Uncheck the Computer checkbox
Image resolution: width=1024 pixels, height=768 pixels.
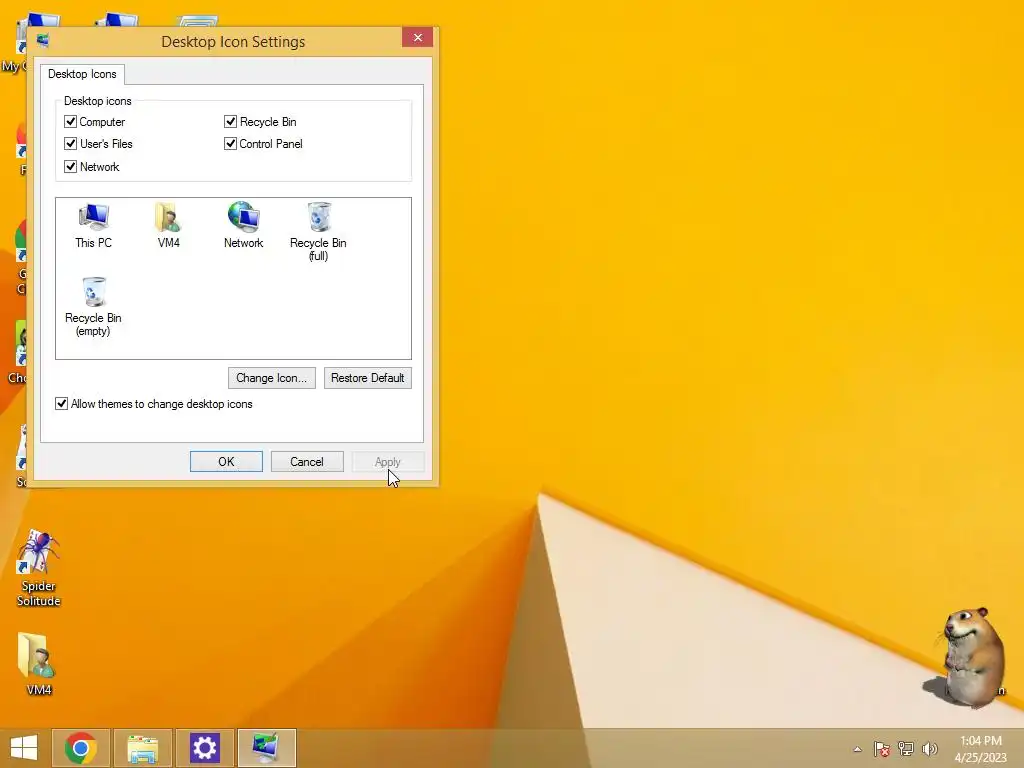tap(71, 121)
